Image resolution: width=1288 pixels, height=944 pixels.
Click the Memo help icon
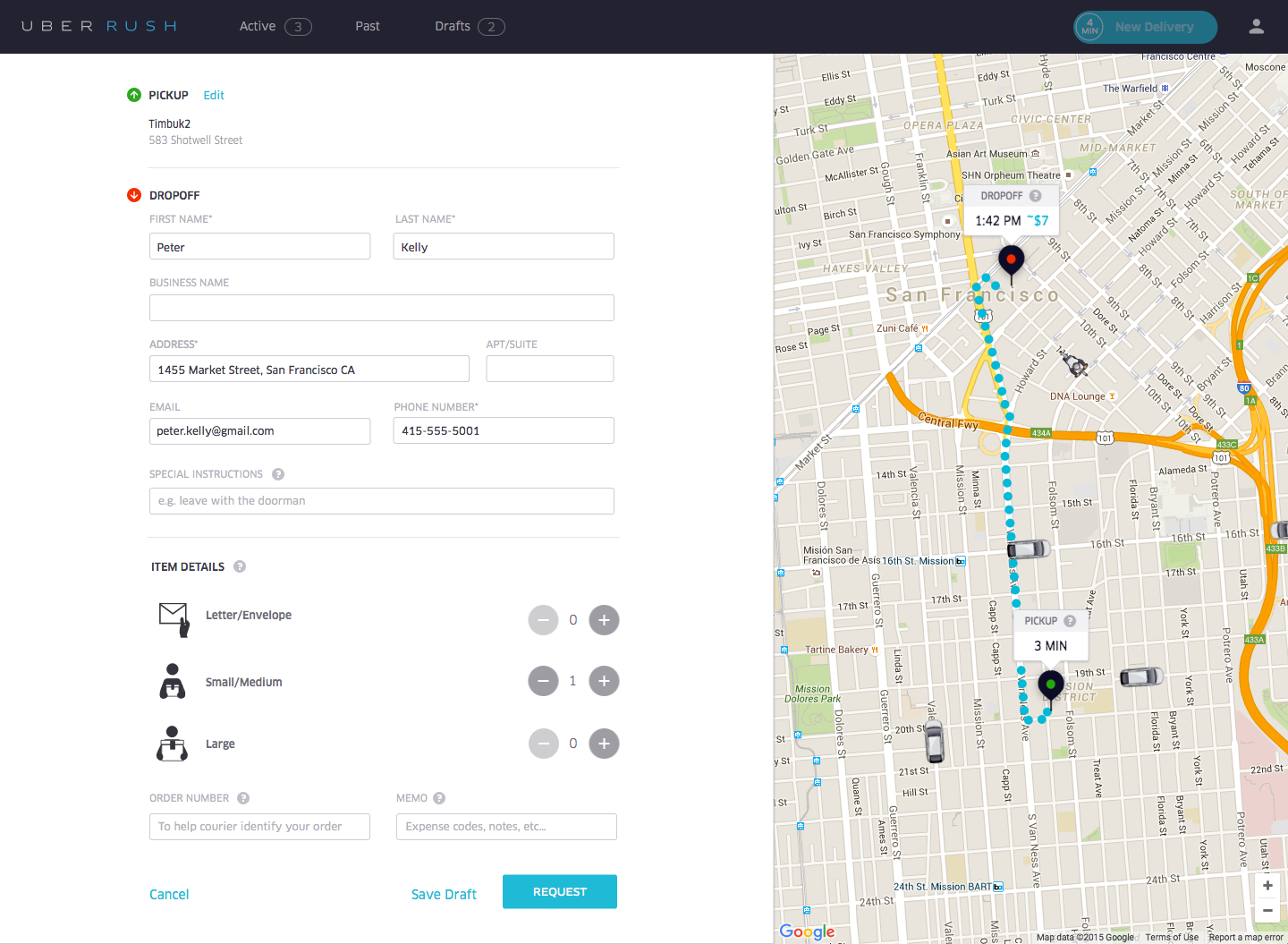point(439,798)
